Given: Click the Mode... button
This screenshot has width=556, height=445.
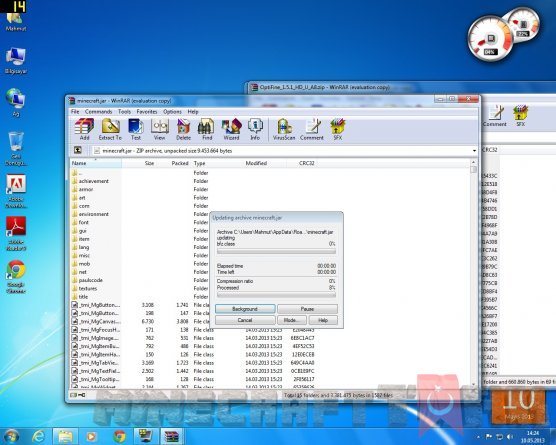Looking at the screenshot, I should tap(291, 320).
